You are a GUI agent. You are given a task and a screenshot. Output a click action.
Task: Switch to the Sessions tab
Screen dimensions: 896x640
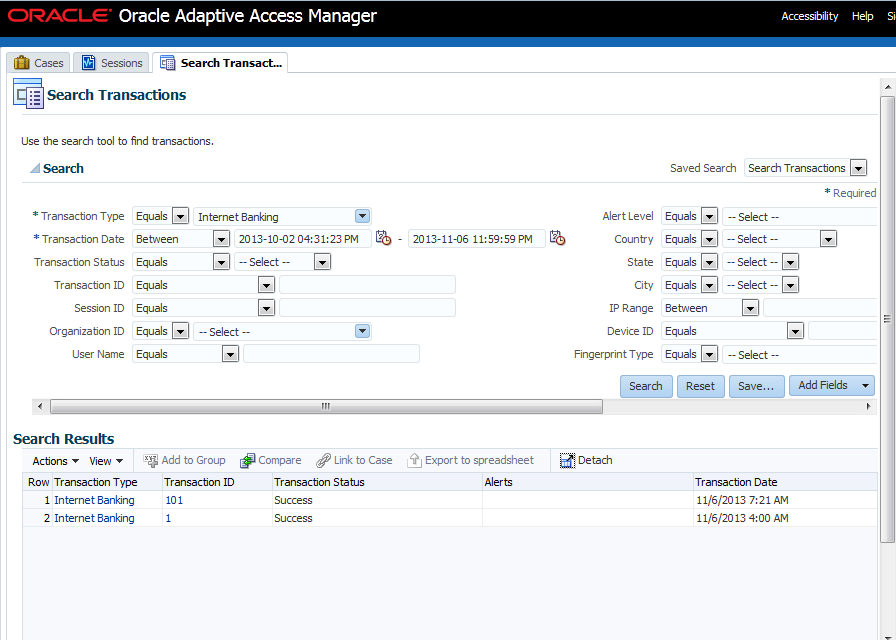(112, 63)
